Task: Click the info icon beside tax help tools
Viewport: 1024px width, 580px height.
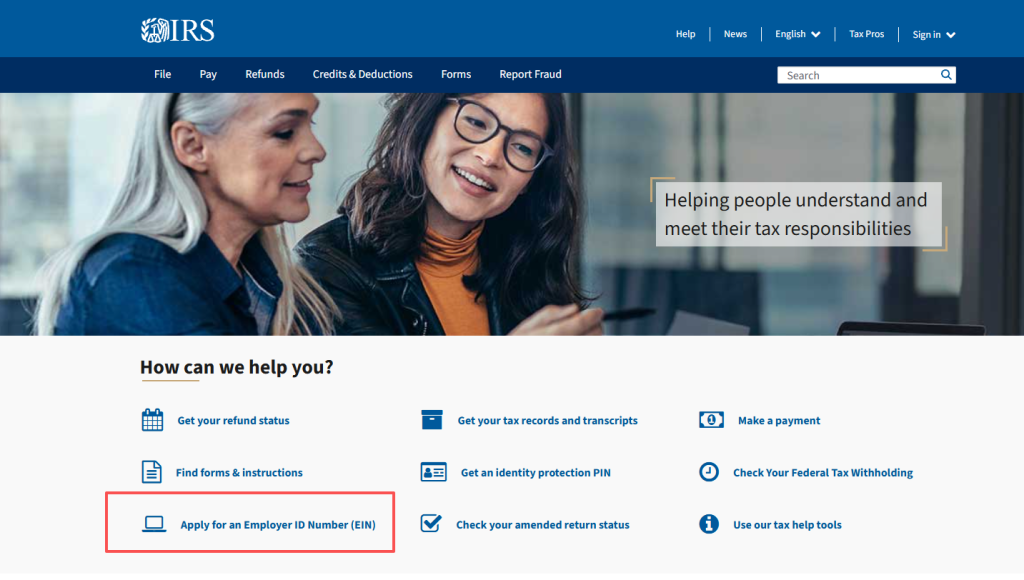Action: point(709,524)
